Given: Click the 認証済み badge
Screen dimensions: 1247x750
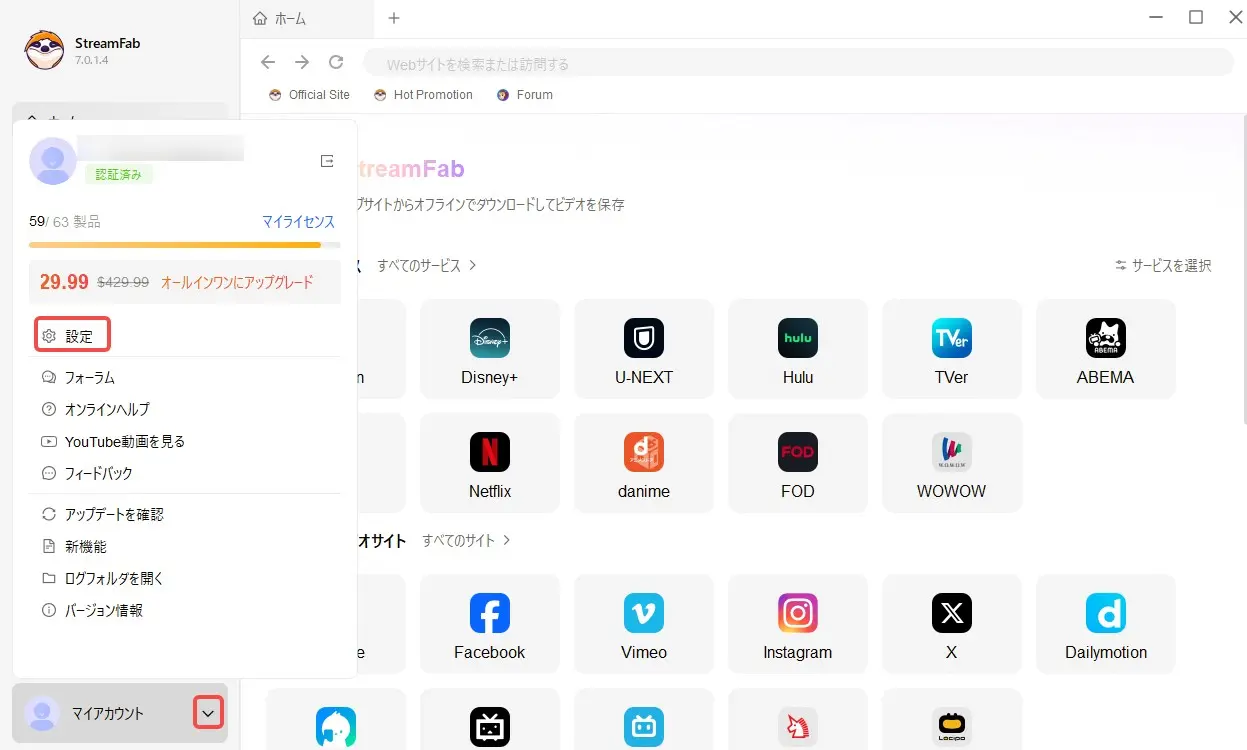Looking at the screenshot, I should (x=118, y=174).
